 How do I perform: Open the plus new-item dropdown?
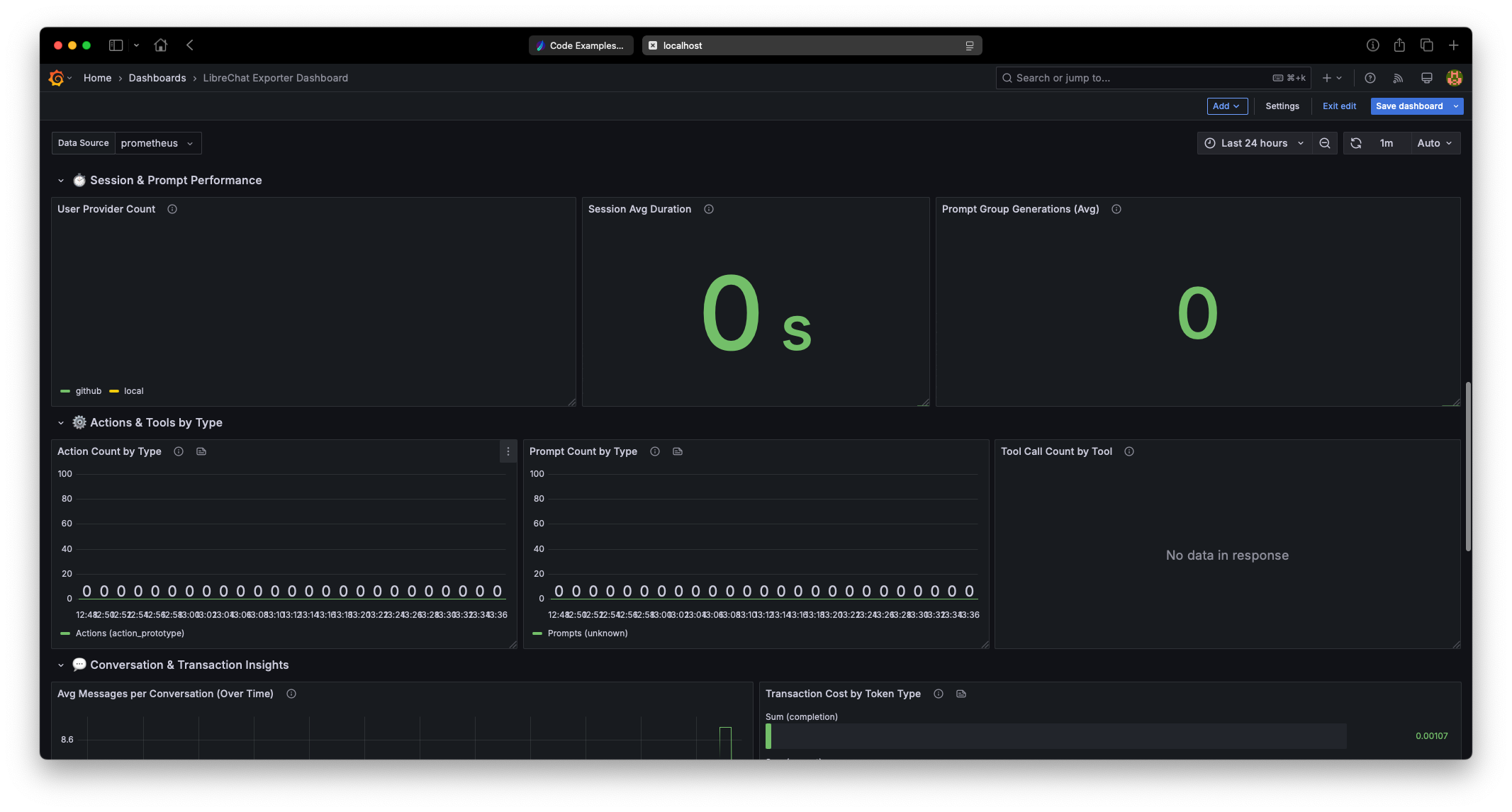click(x=1332, y=78)
